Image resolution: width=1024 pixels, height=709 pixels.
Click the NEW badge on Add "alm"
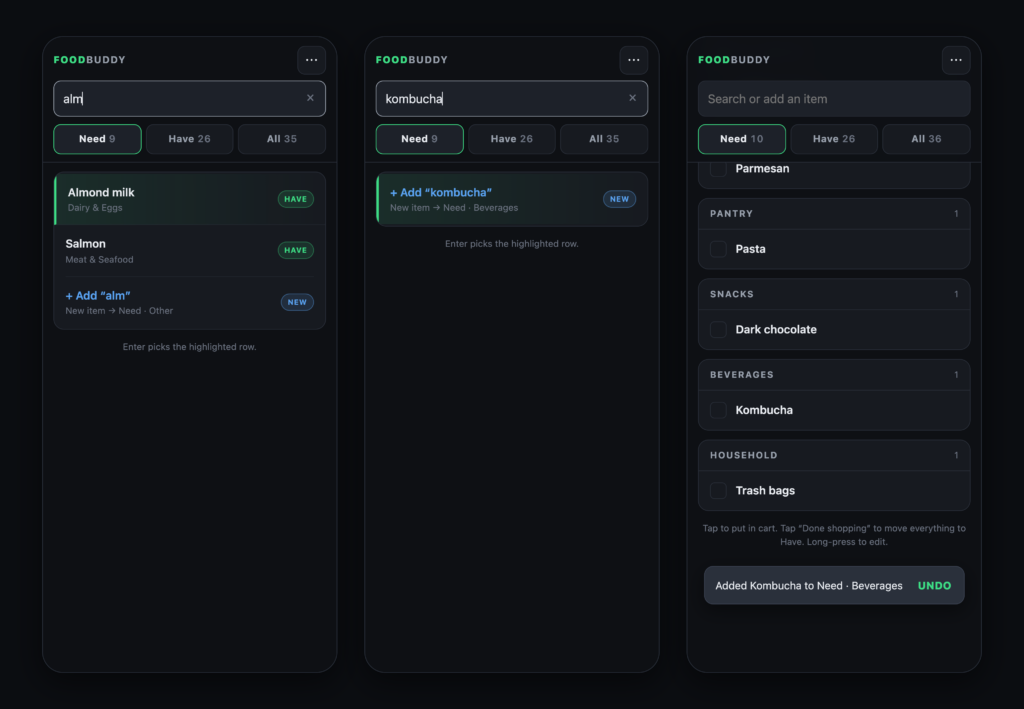coord(297,302)
